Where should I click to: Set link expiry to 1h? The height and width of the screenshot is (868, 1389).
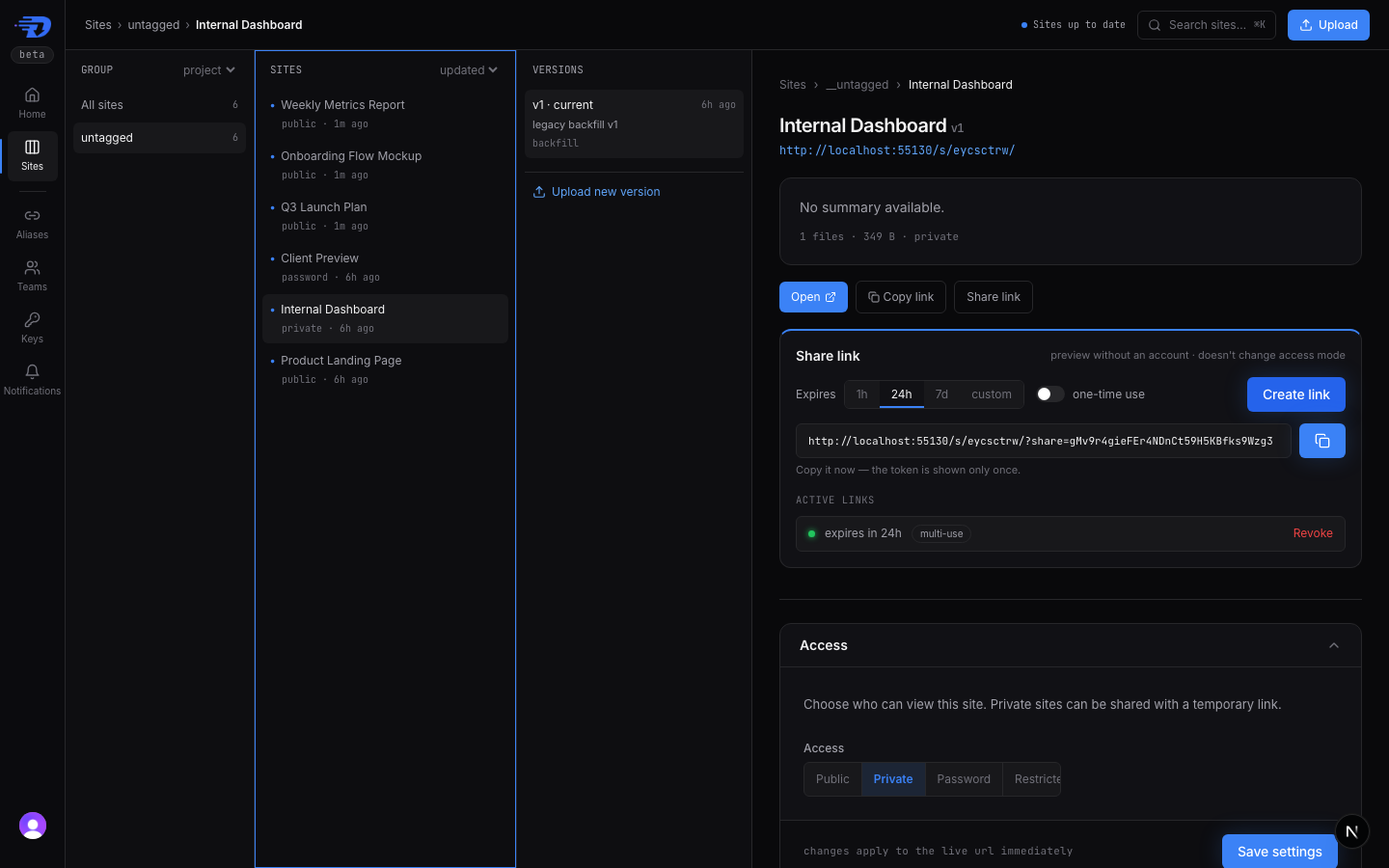click(862, 394)
